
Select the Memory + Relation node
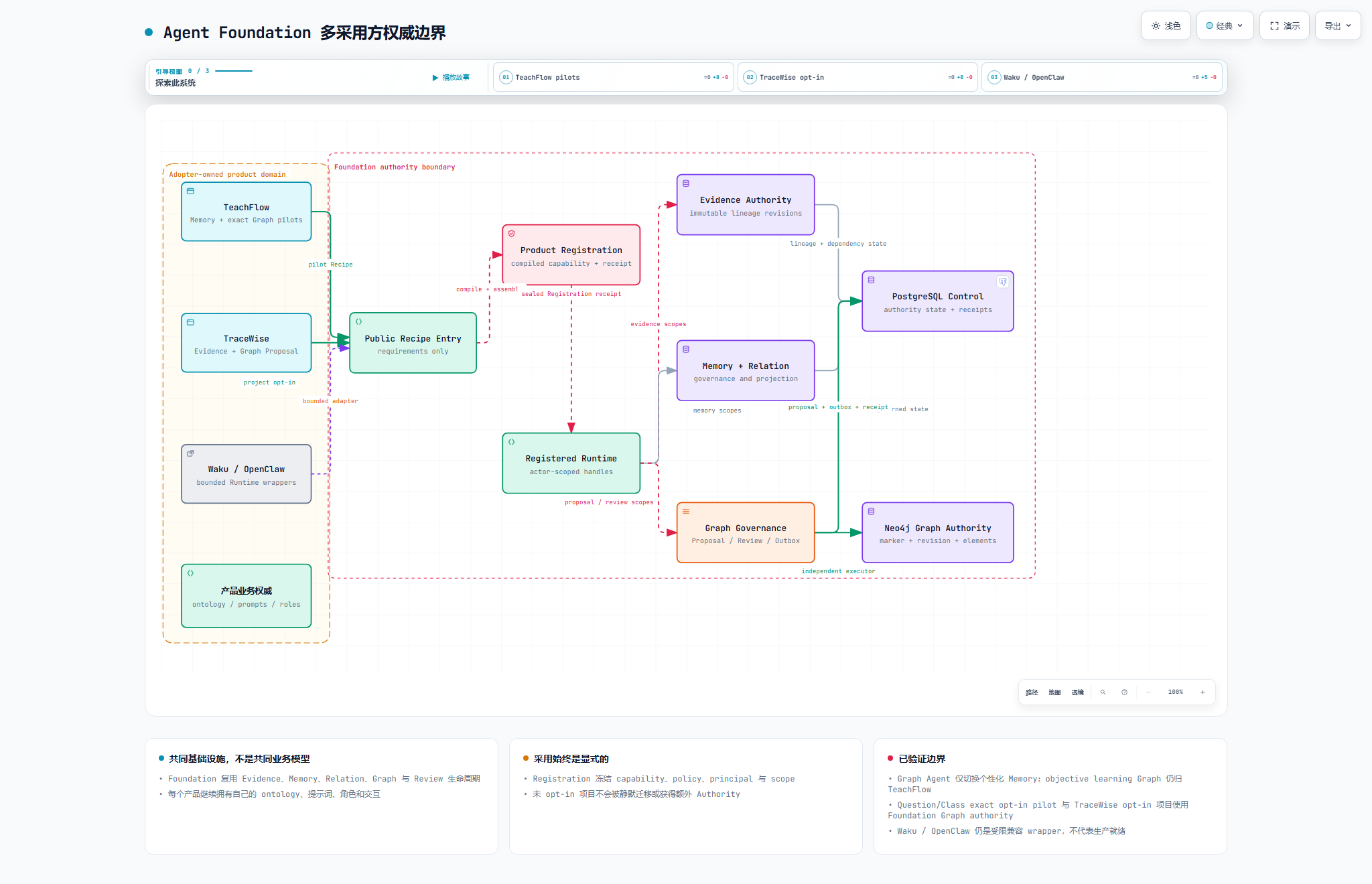[x=746, y=371]
